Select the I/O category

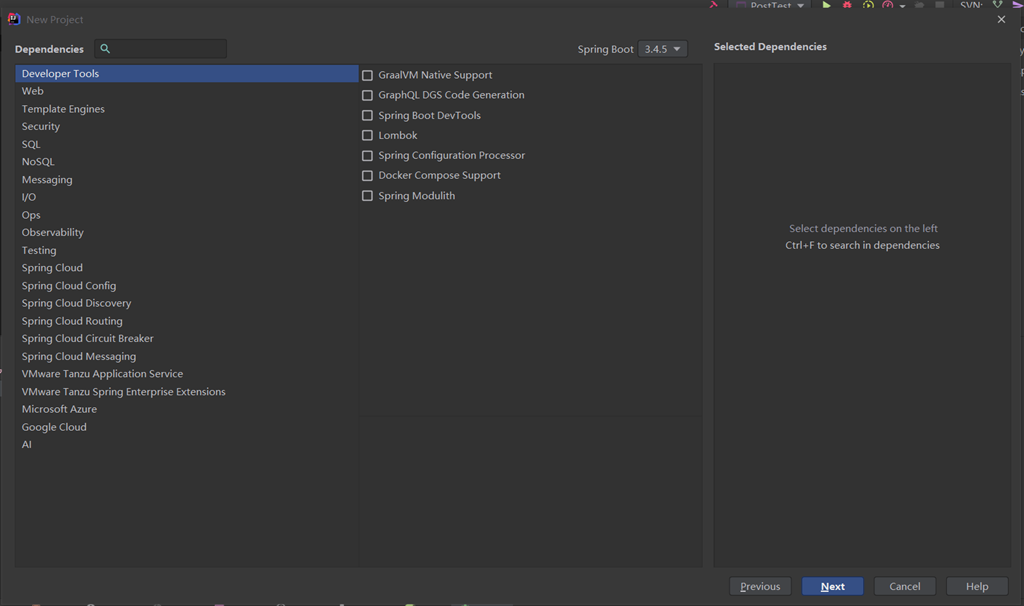pos(187,197)
